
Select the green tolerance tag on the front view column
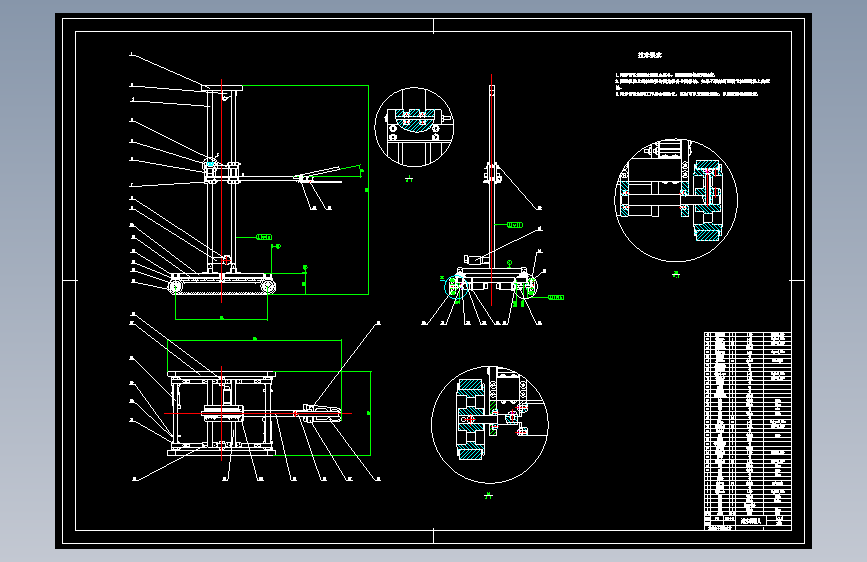[264, 237]
